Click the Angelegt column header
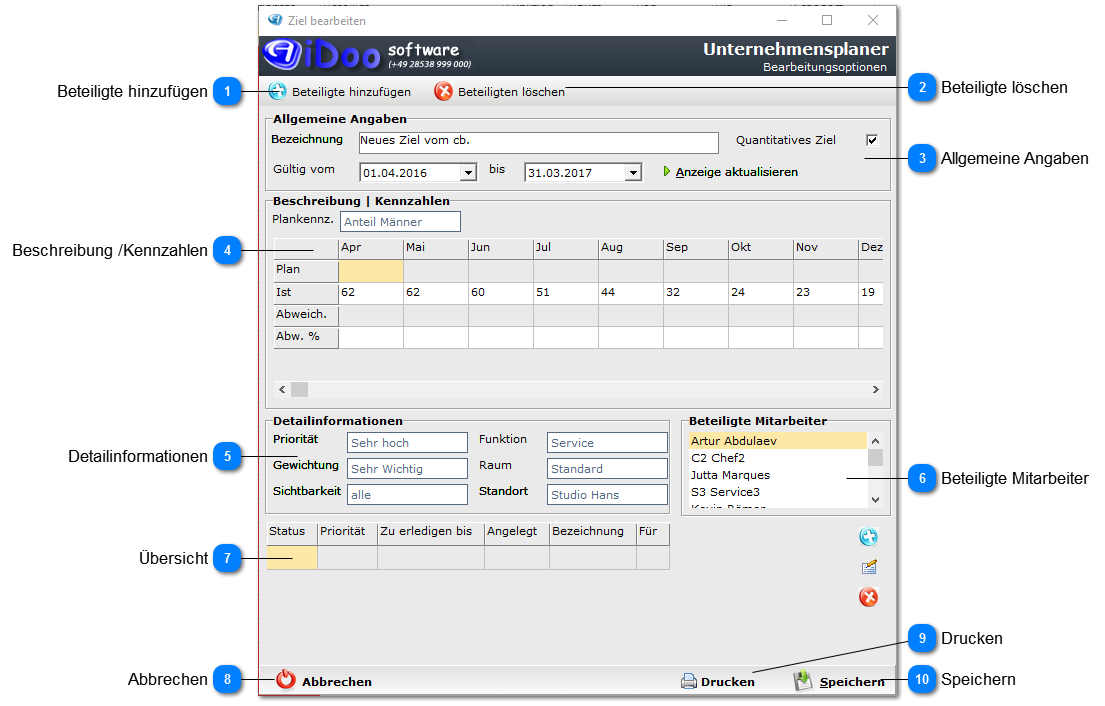This screenshot has height=706, width=1105. (x=517, y=532)
